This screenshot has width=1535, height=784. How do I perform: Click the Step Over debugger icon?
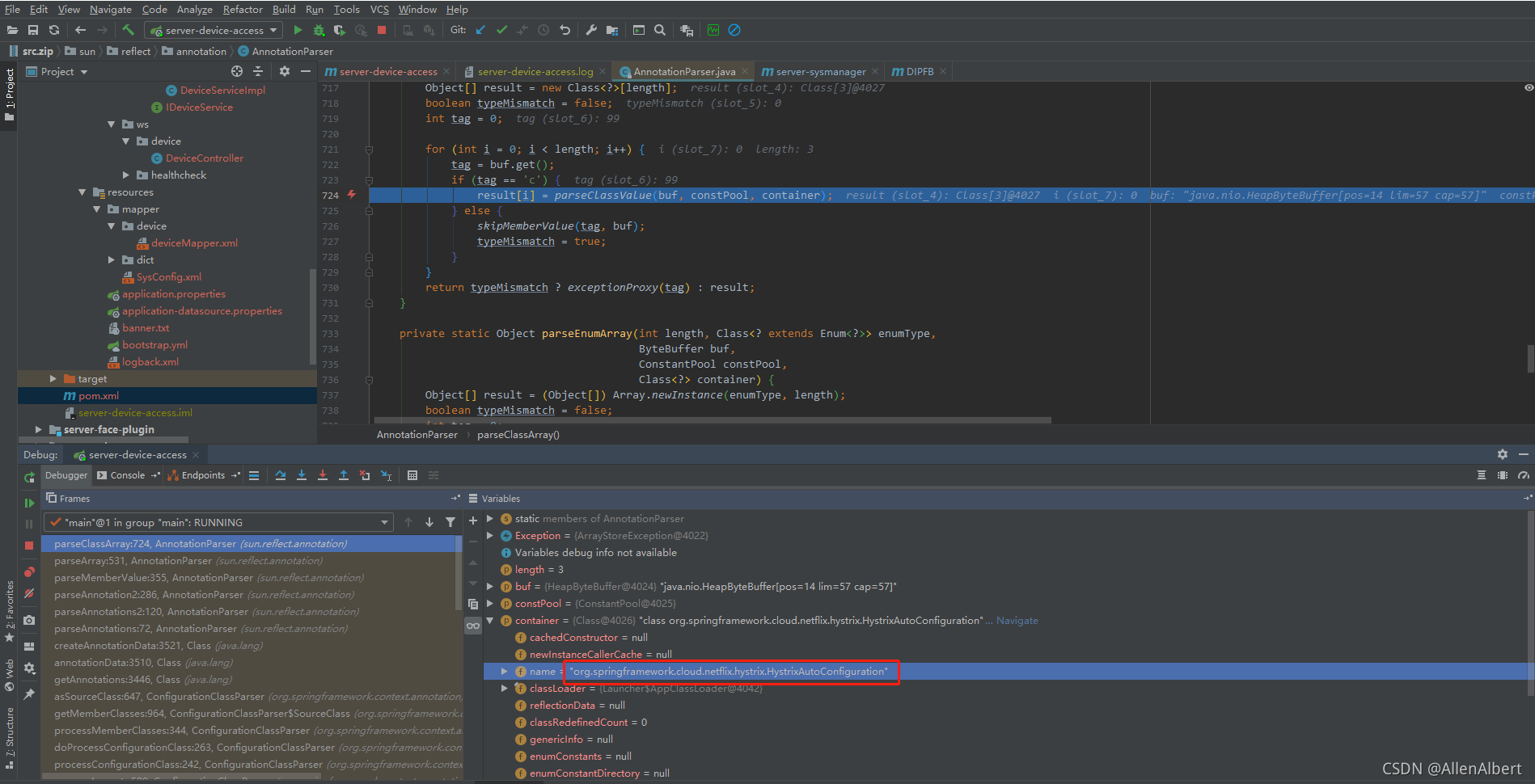point(280,475)
